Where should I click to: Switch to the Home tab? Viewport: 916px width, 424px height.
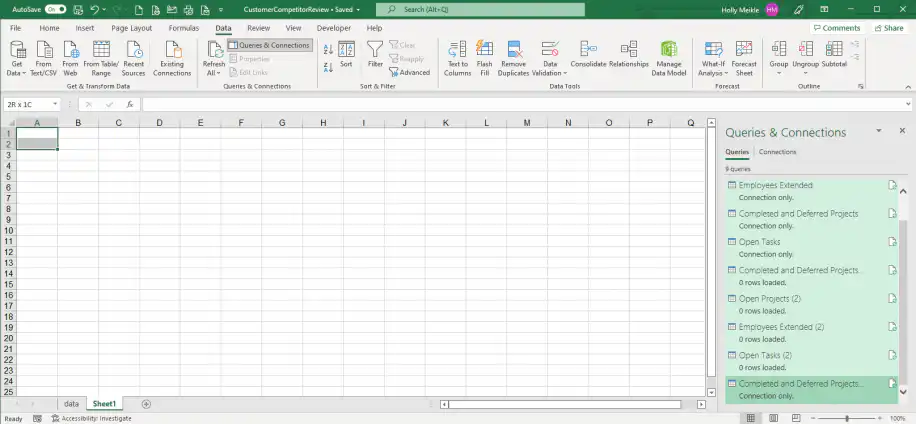[x=49, y=28]
